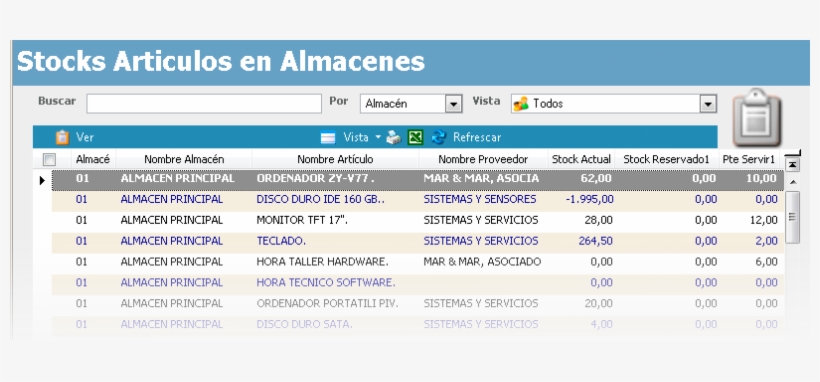Select the DISCO DURO IDE 160 GB row

pyautogui.click(x=417, y=200)
